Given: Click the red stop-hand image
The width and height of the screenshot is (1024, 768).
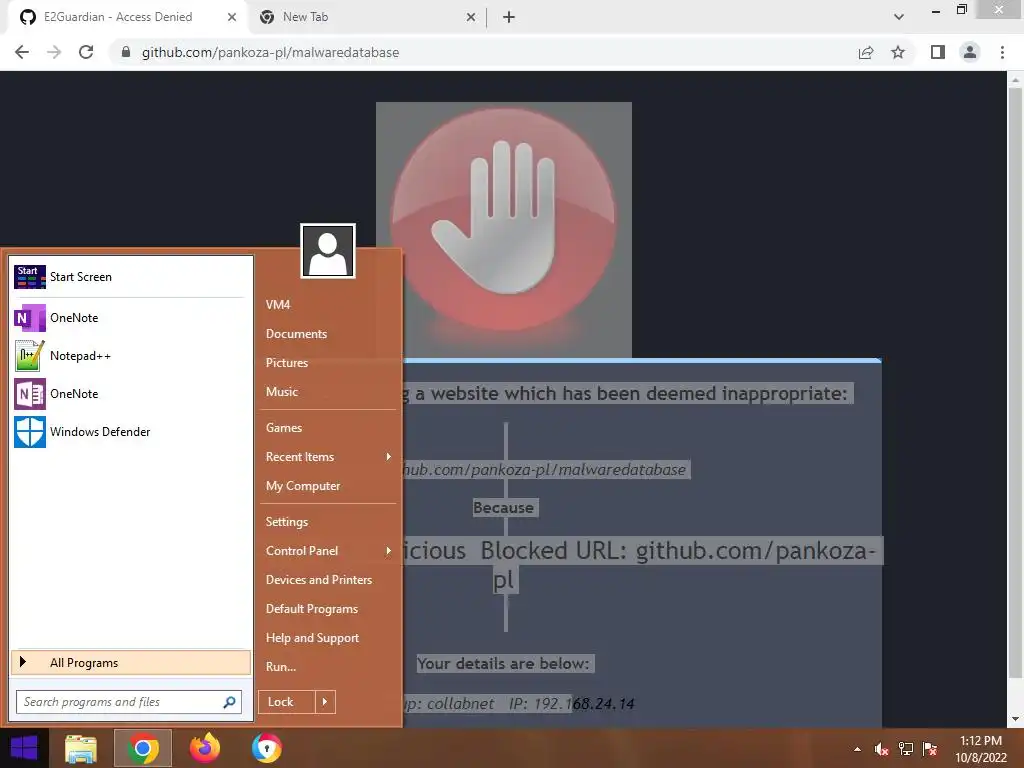Looking at the screenshot, I should point(504,229).
